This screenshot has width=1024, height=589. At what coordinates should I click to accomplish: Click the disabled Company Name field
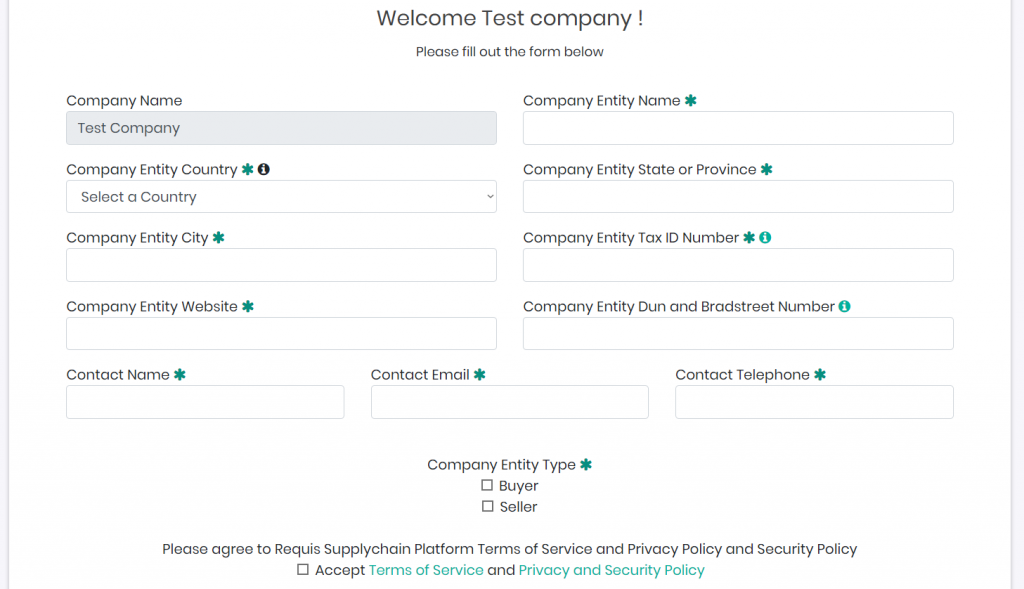coord(281,128)
